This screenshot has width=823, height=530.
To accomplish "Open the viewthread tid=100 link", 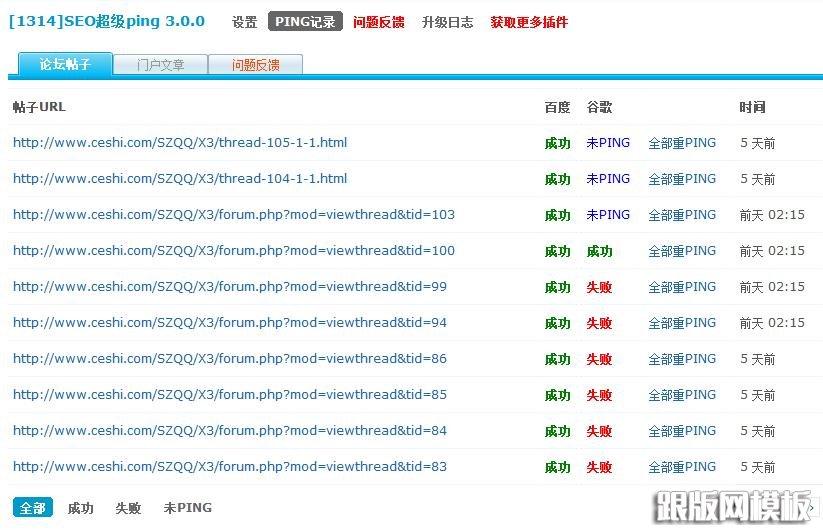I will [233, 251].
